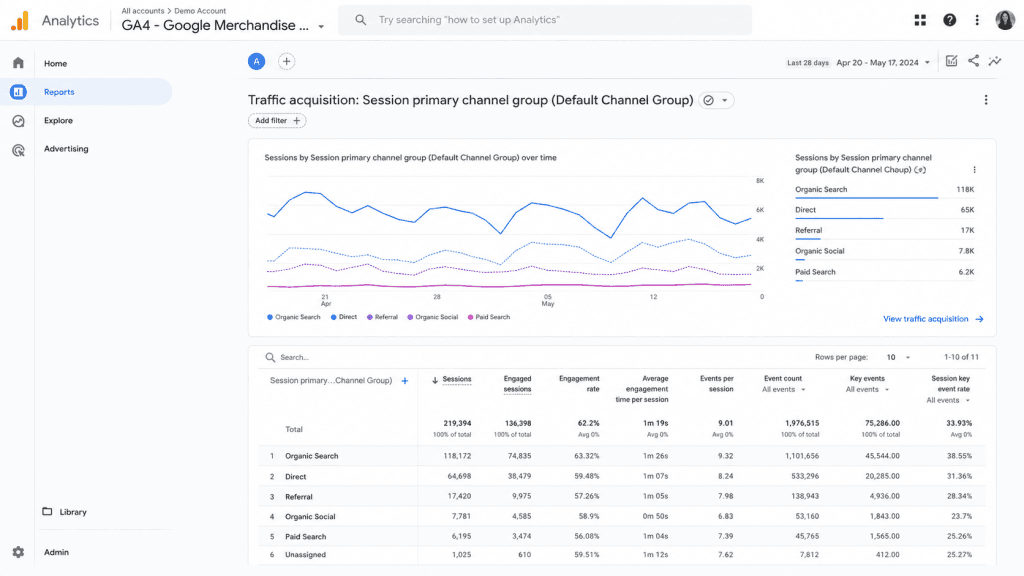Click the customize report icon

point(952,61)
